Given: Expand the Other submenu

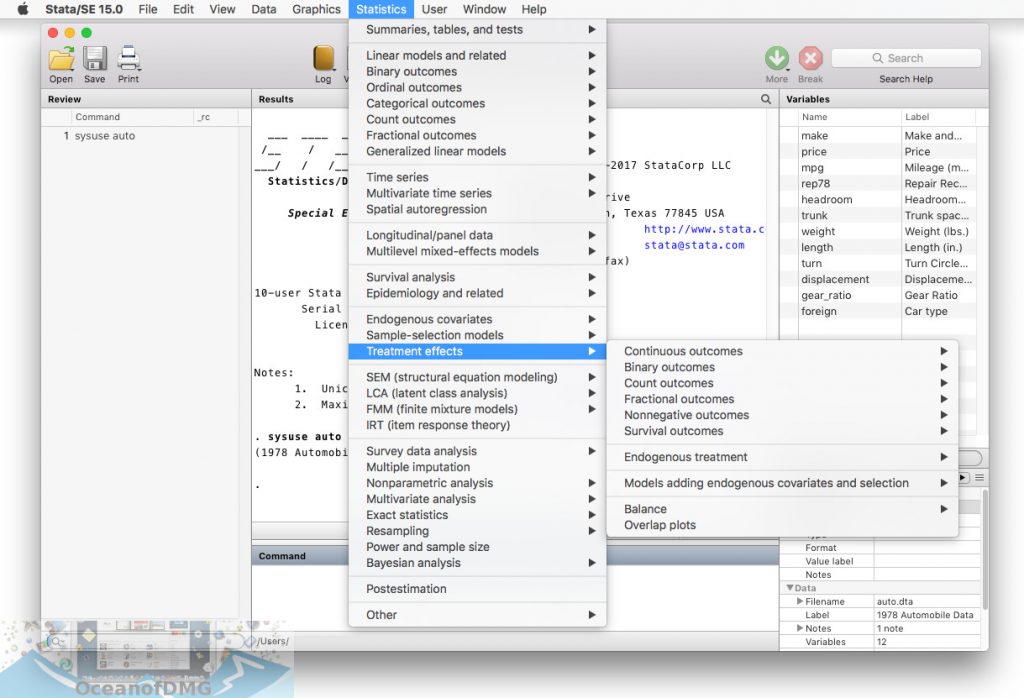Looking at the screenshot, I should (477, 615).
